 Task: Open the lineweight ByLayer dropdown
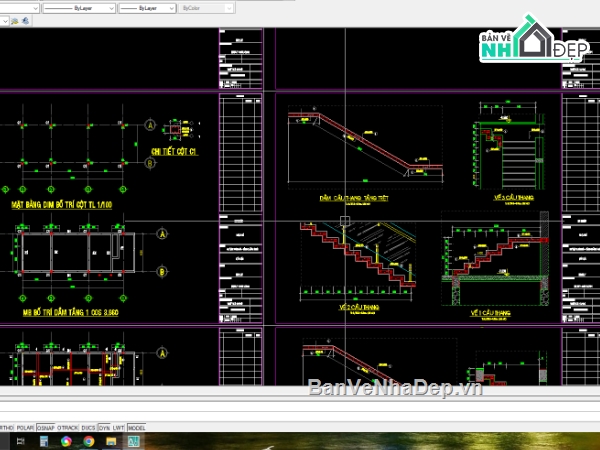tap(147, 8)
